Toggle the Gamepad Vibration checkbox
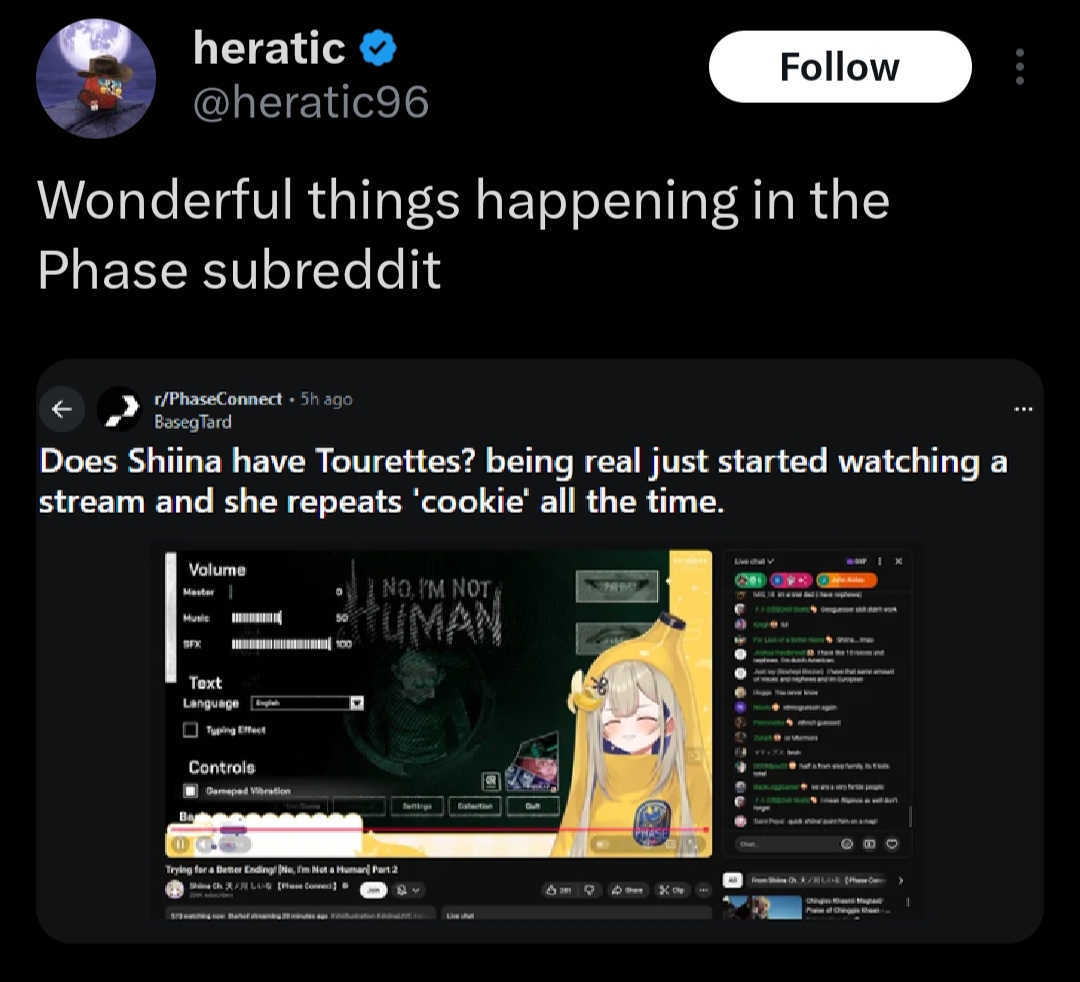This screenshot has height=982, width=1080. tap(191, 790)
